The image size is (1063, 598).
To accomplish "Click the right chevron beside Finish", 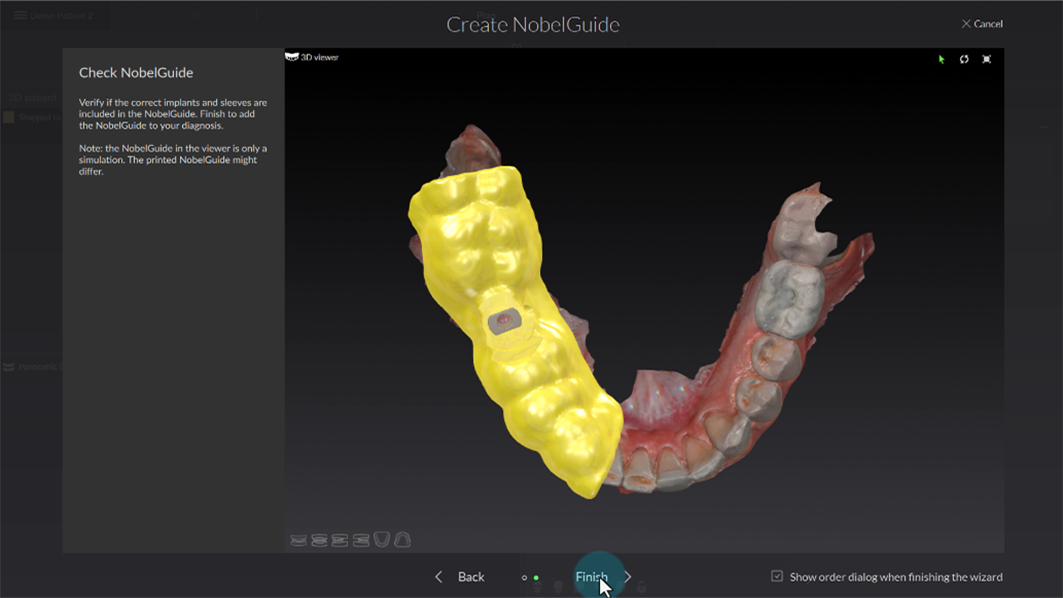I will tap(628, 577).
